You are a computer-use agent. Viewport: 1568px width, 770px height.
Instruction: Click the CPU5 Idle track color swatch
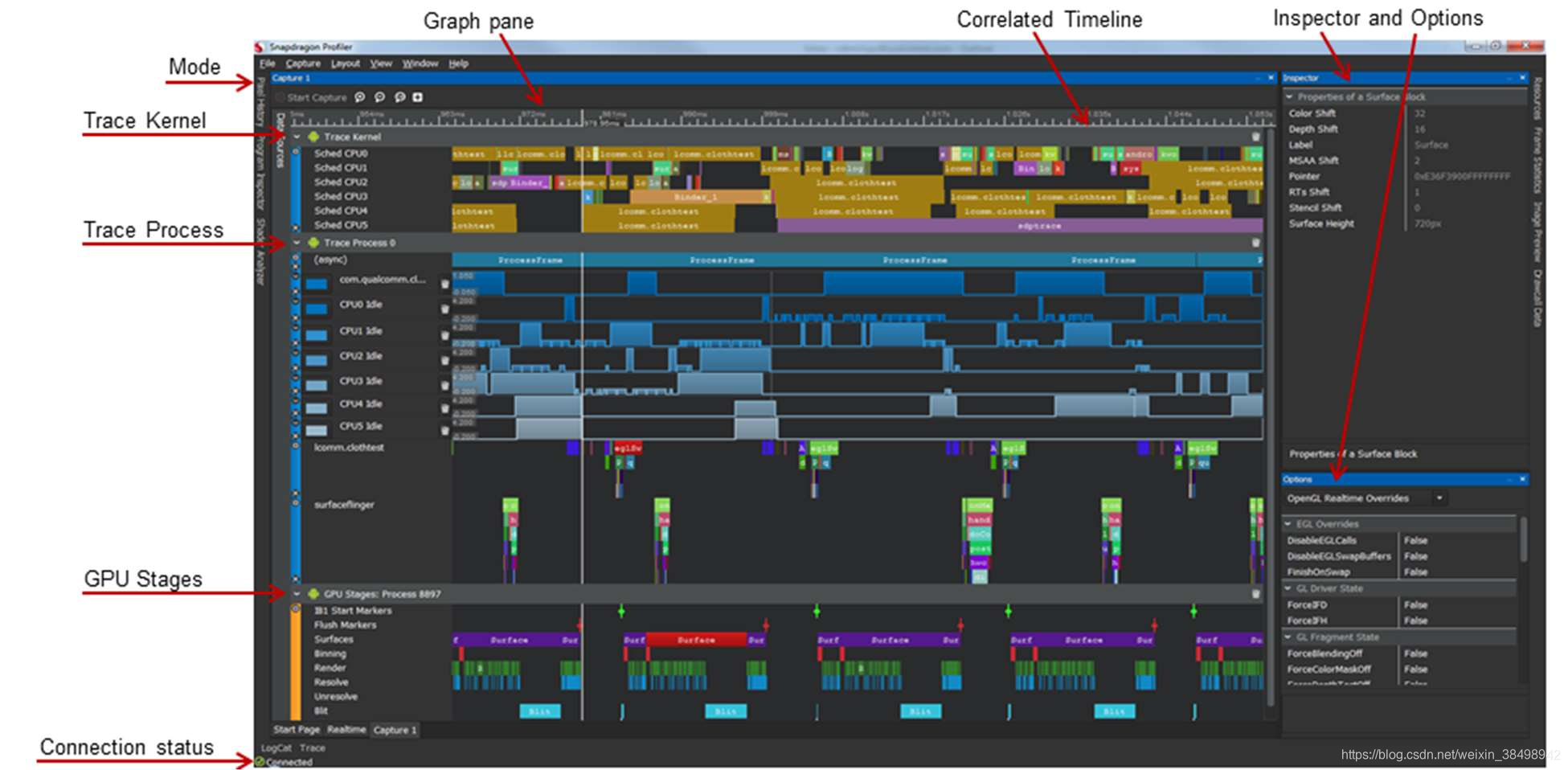coord(317,431)
